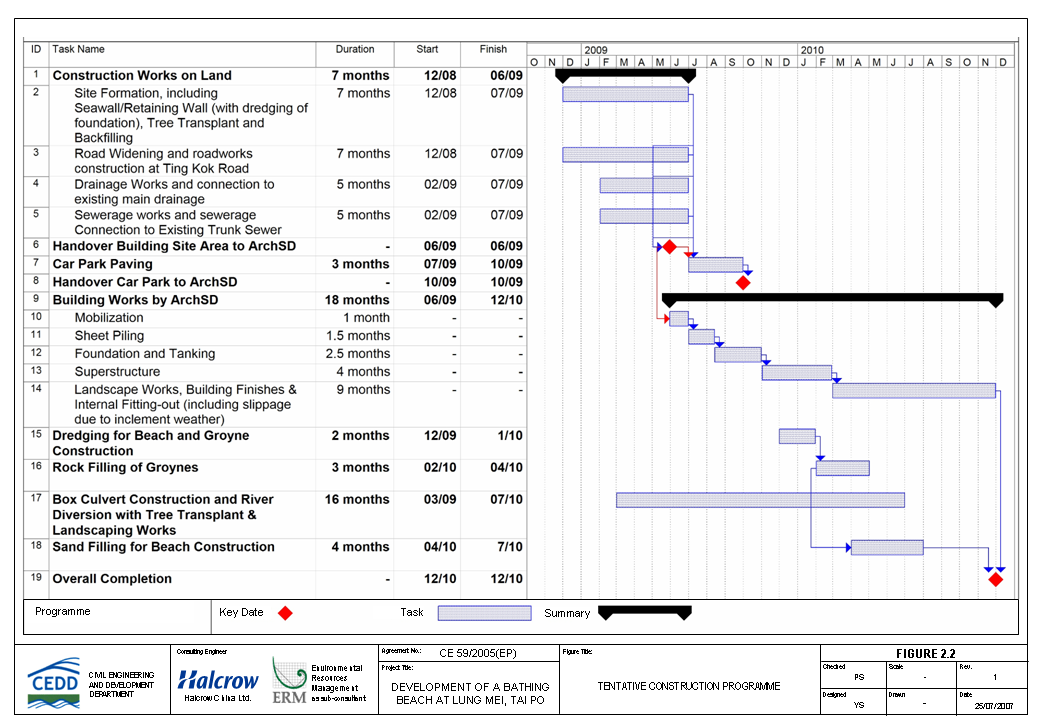Click the Landscape Works nine-month task bar

[x=914, y=390]
